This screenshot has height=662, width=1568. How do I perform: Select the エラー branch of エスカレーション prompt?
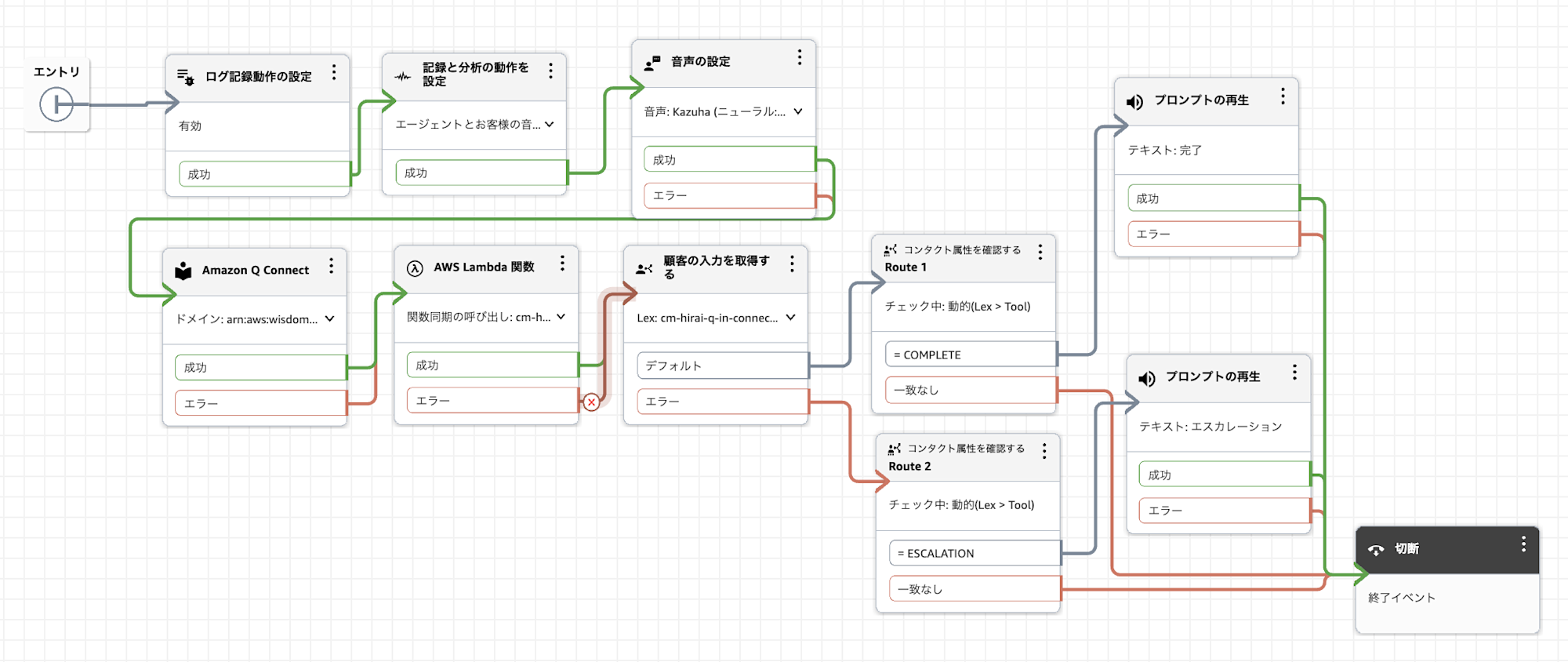coord(1225,510)
